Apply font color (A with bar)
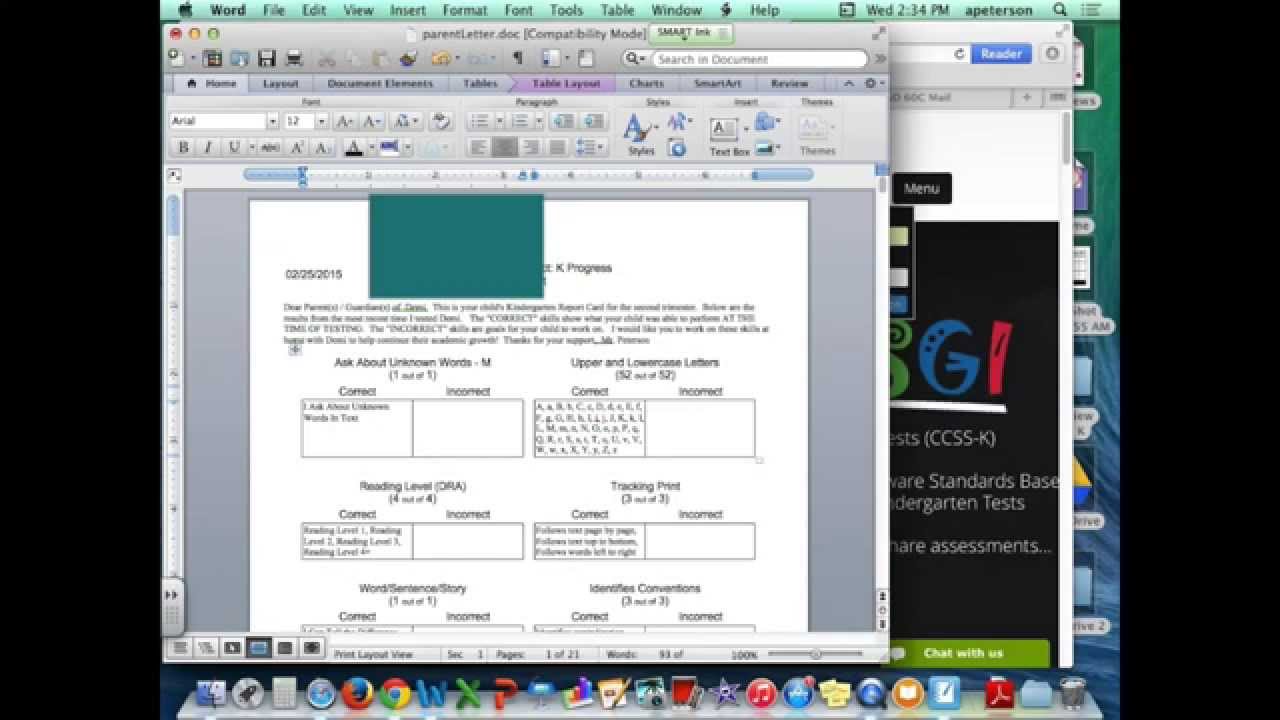Viewport: 1280px width, 720px height. [353, 147]
